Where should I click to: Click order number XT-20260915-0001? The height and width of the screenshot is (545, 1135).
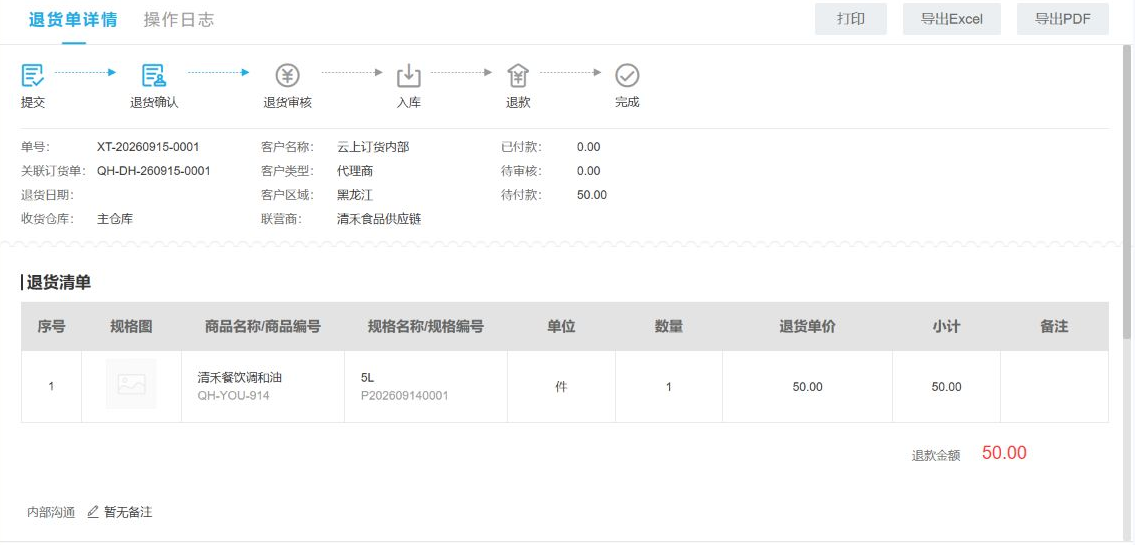[148, 147]
